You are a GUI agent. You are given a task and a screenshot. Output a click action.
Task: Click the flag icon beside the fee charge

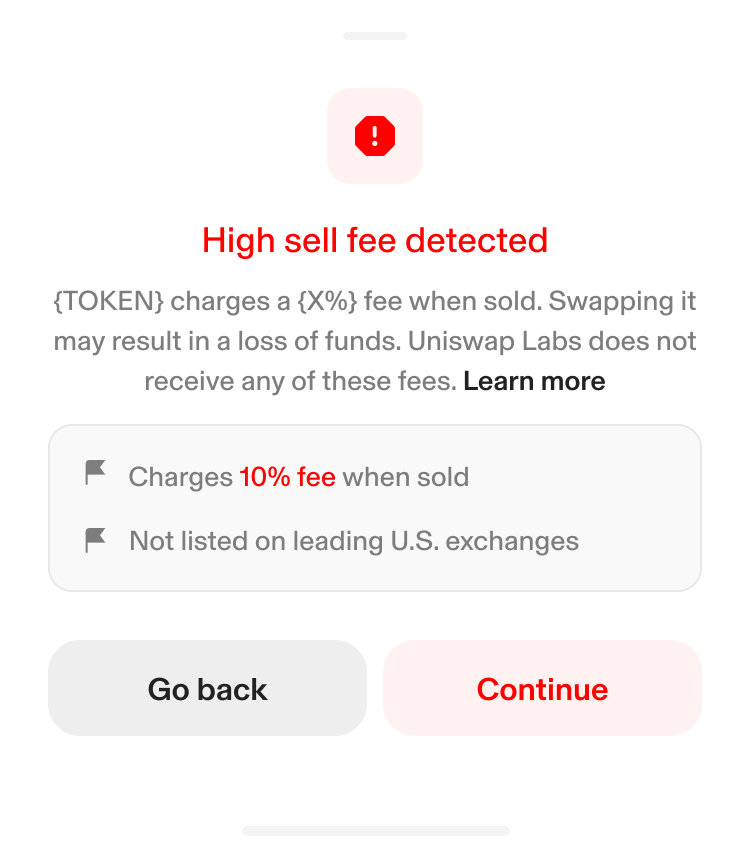coord(96,474)
